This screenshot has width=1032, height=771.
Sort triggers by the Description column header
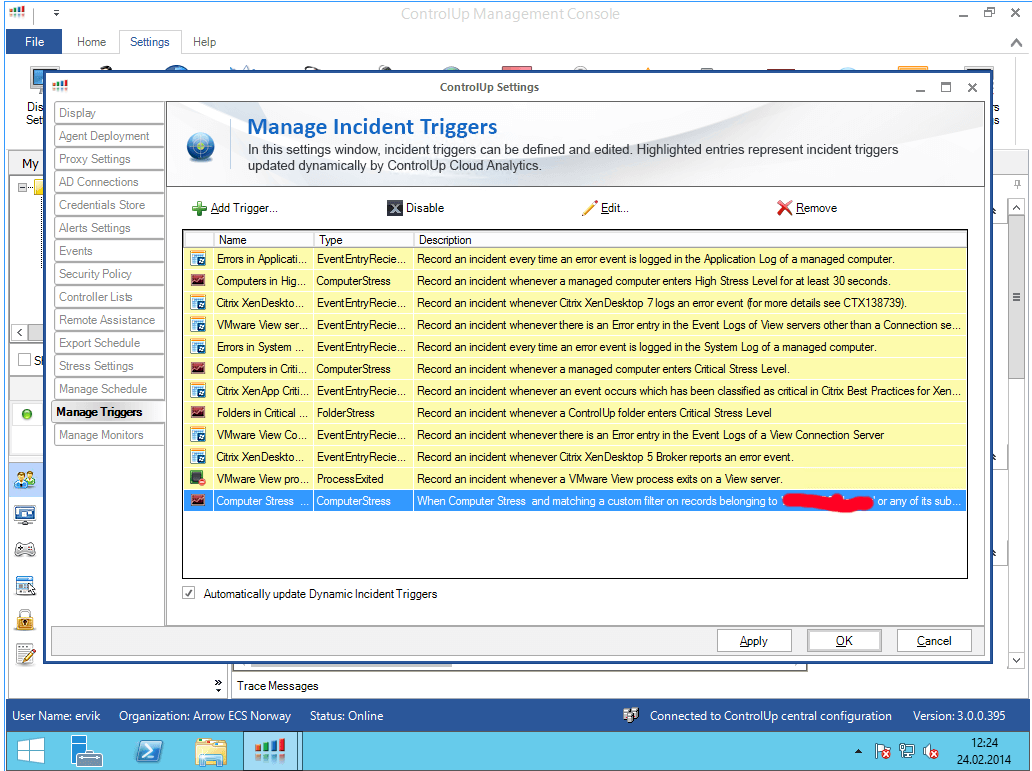tap(690, 240)
